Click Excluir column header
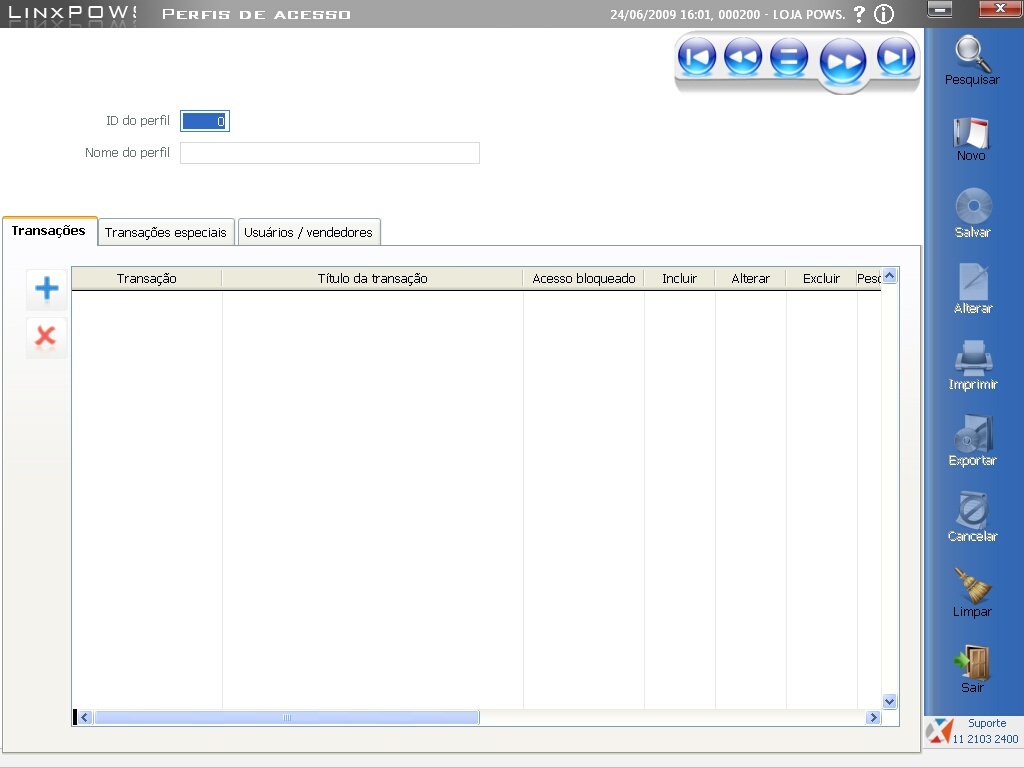This screenshot has width=1024, height=768. 822,279
